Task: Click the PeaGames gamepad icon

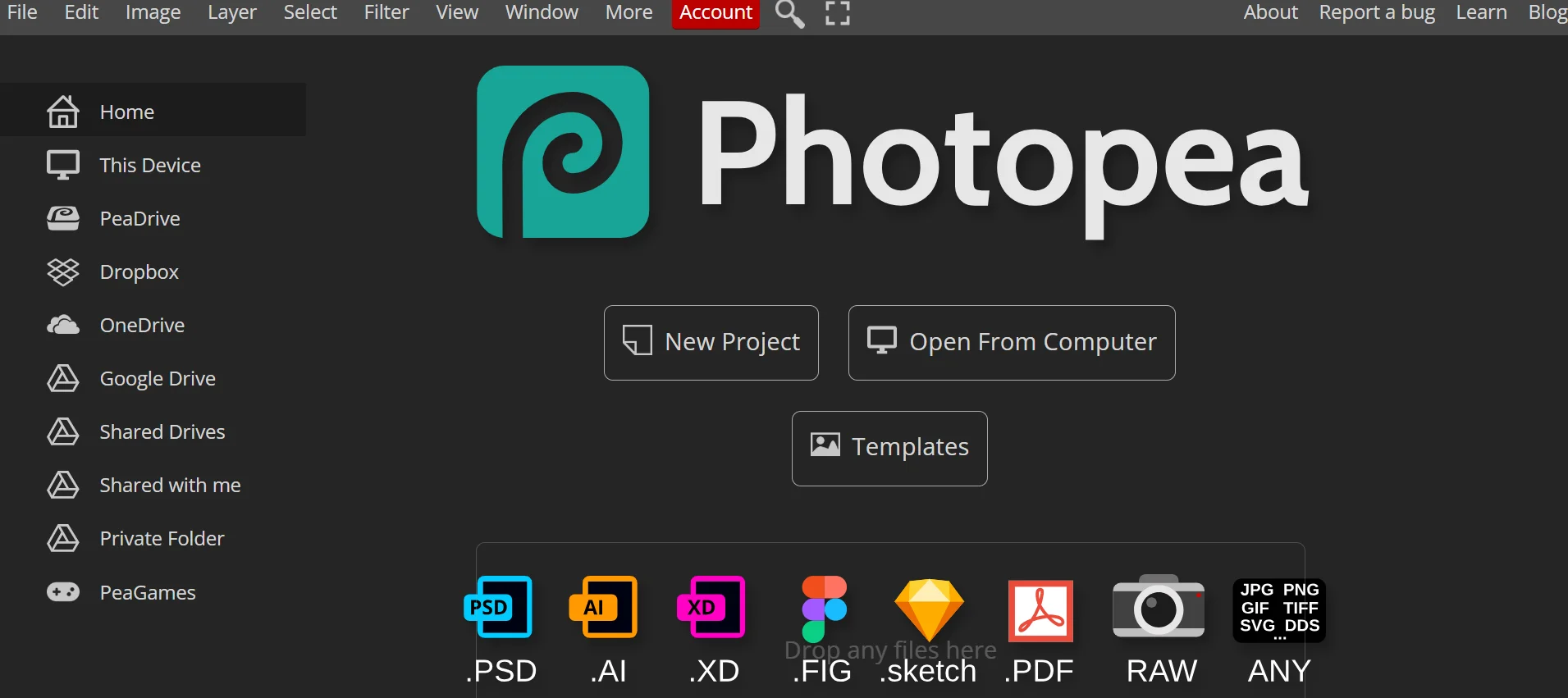Action: tap(63, 592)
